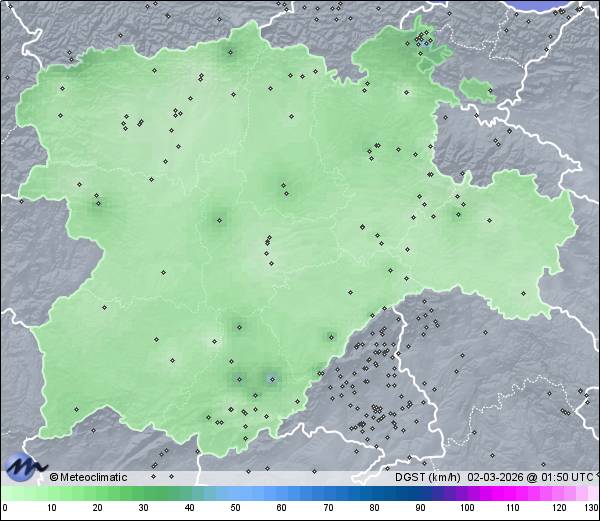Select the 30 km/h green legend swatch
The width and height of the screenshot is (600, 521).
coord(142,493)
